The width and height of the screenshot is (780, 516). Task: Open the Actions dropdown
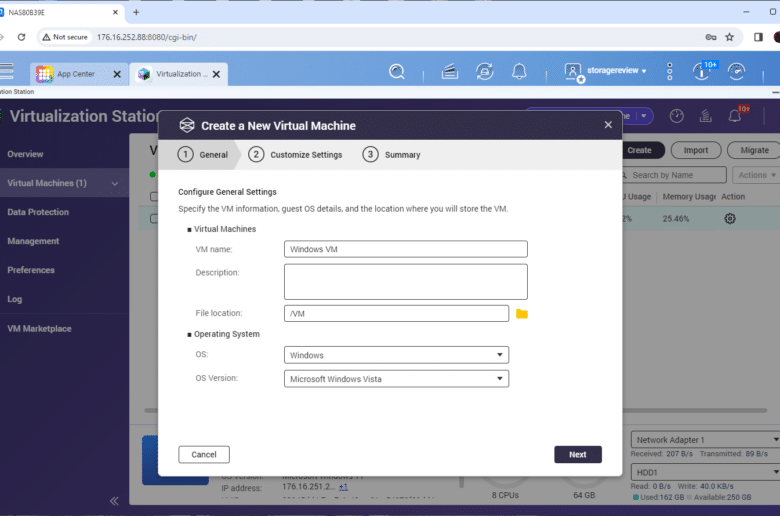[757, 175]
